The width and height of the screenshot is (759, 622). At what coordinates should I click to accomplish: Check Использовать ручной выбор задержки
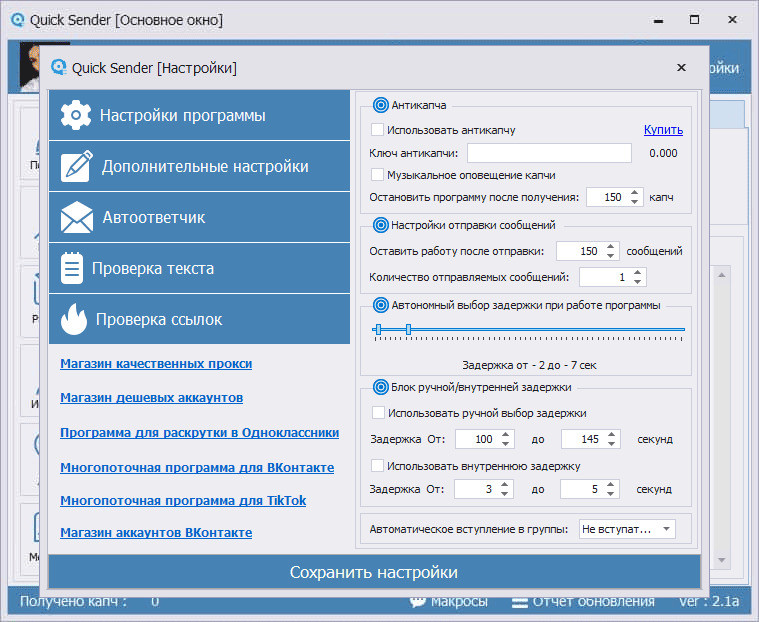[377, 412]
